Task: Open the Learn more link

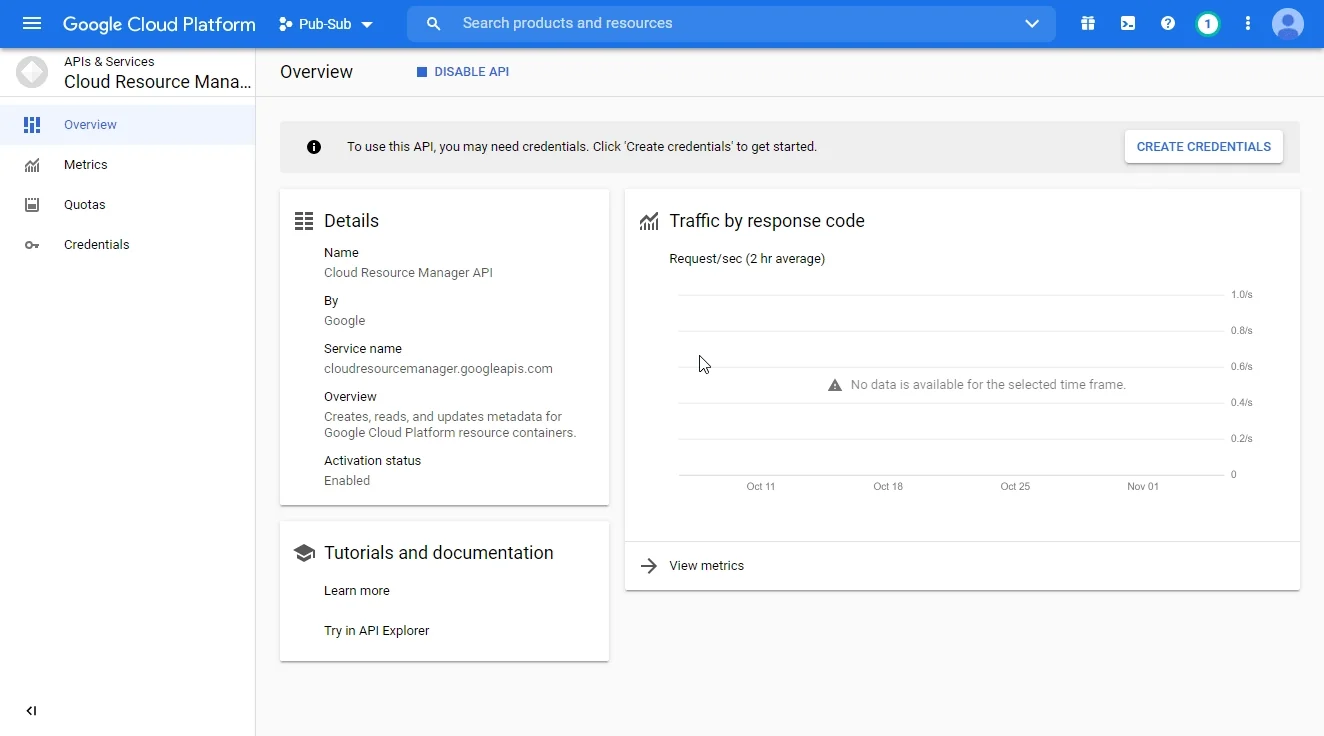Action: point(357,591)
